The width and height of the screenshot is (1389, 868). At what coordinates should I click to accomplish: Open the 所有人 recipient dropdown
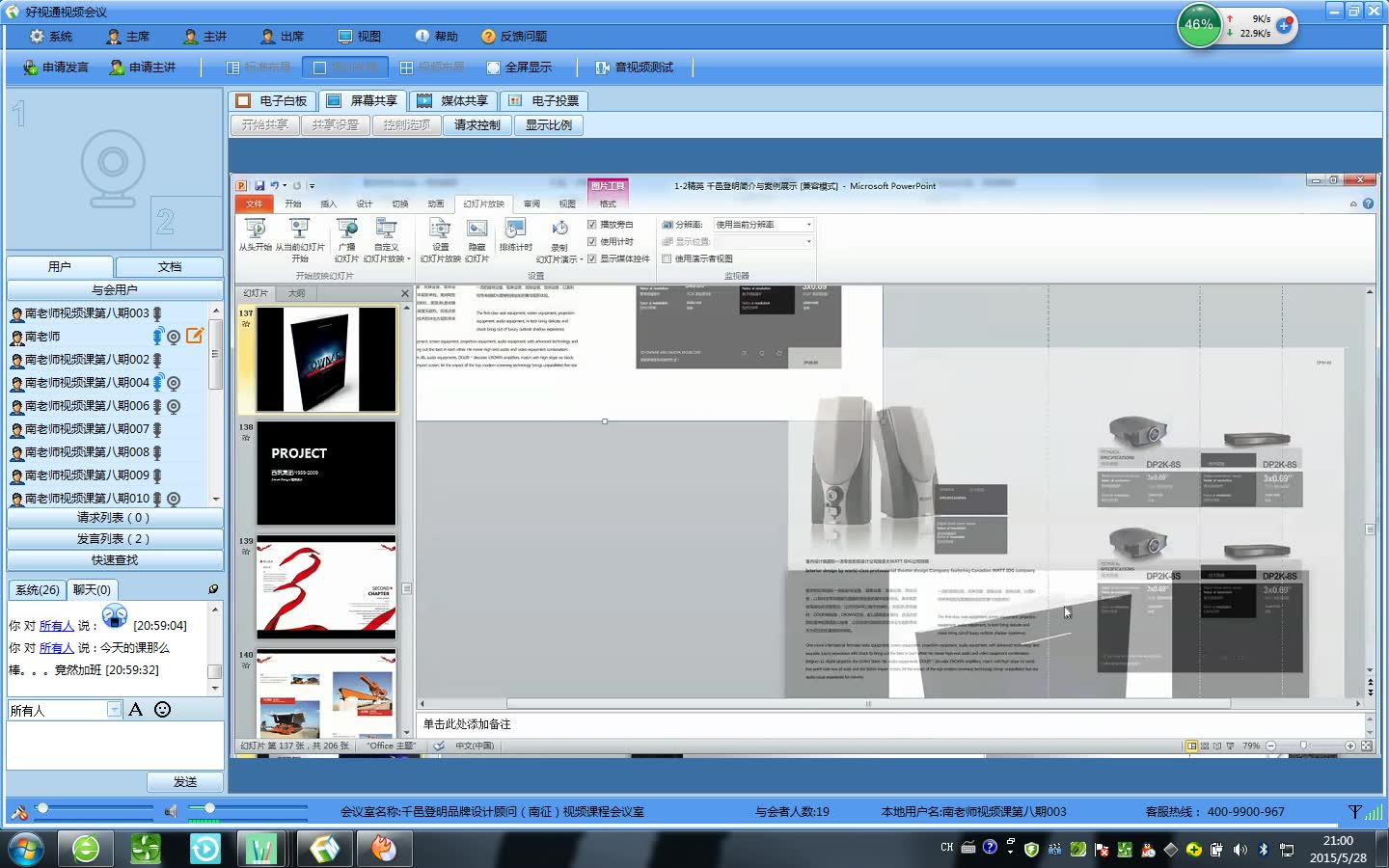[x=114, y=710]
